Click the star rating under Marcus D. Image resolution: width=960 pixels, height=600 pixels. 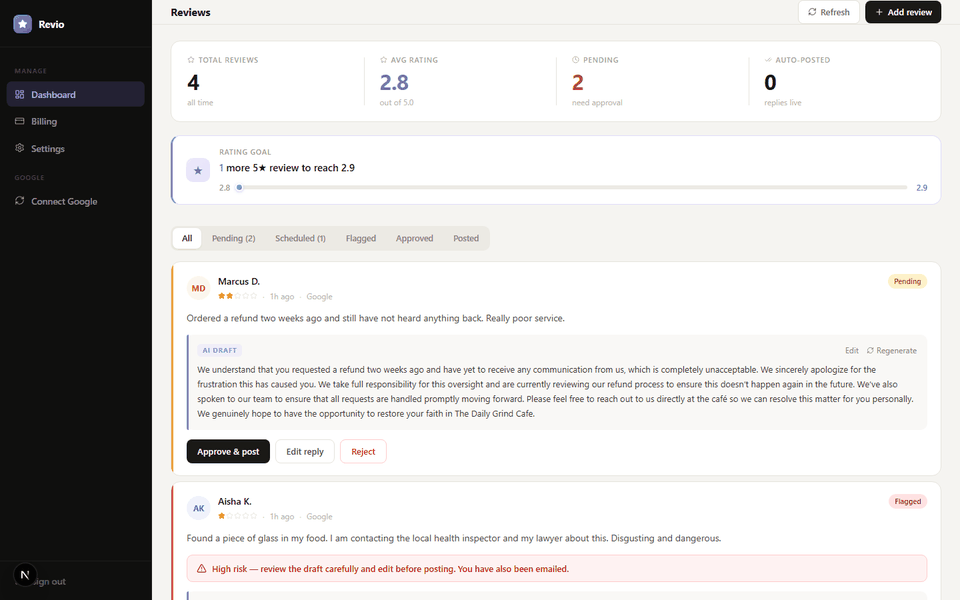pos(238,296)
